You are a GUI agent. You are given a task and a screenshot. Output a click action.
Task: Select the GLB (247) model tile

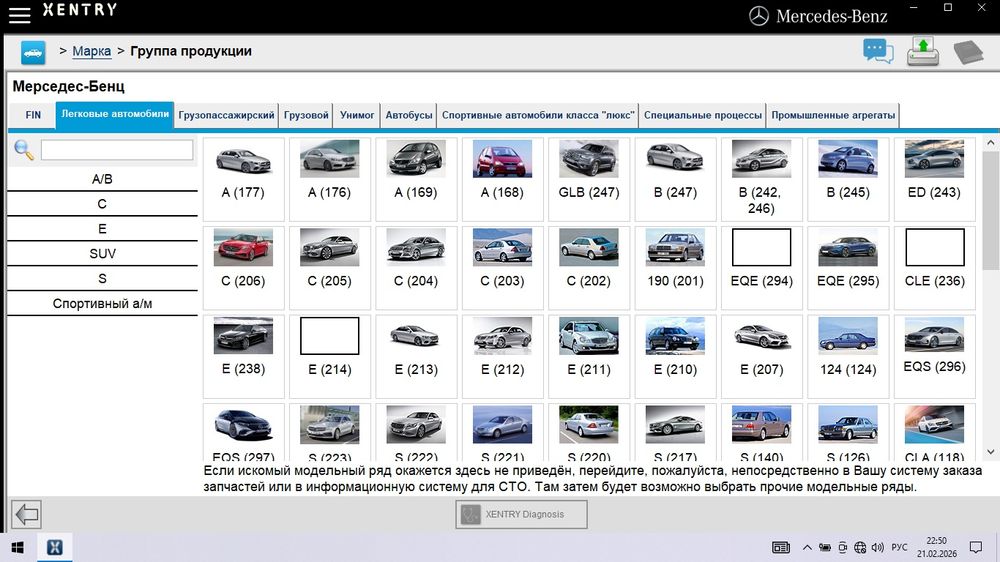(589, 179)
